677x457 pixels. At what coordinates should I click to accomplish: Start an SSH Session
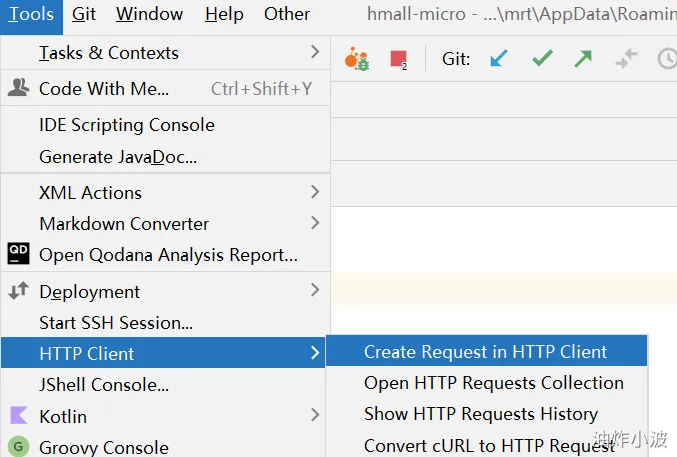[165, 323]
